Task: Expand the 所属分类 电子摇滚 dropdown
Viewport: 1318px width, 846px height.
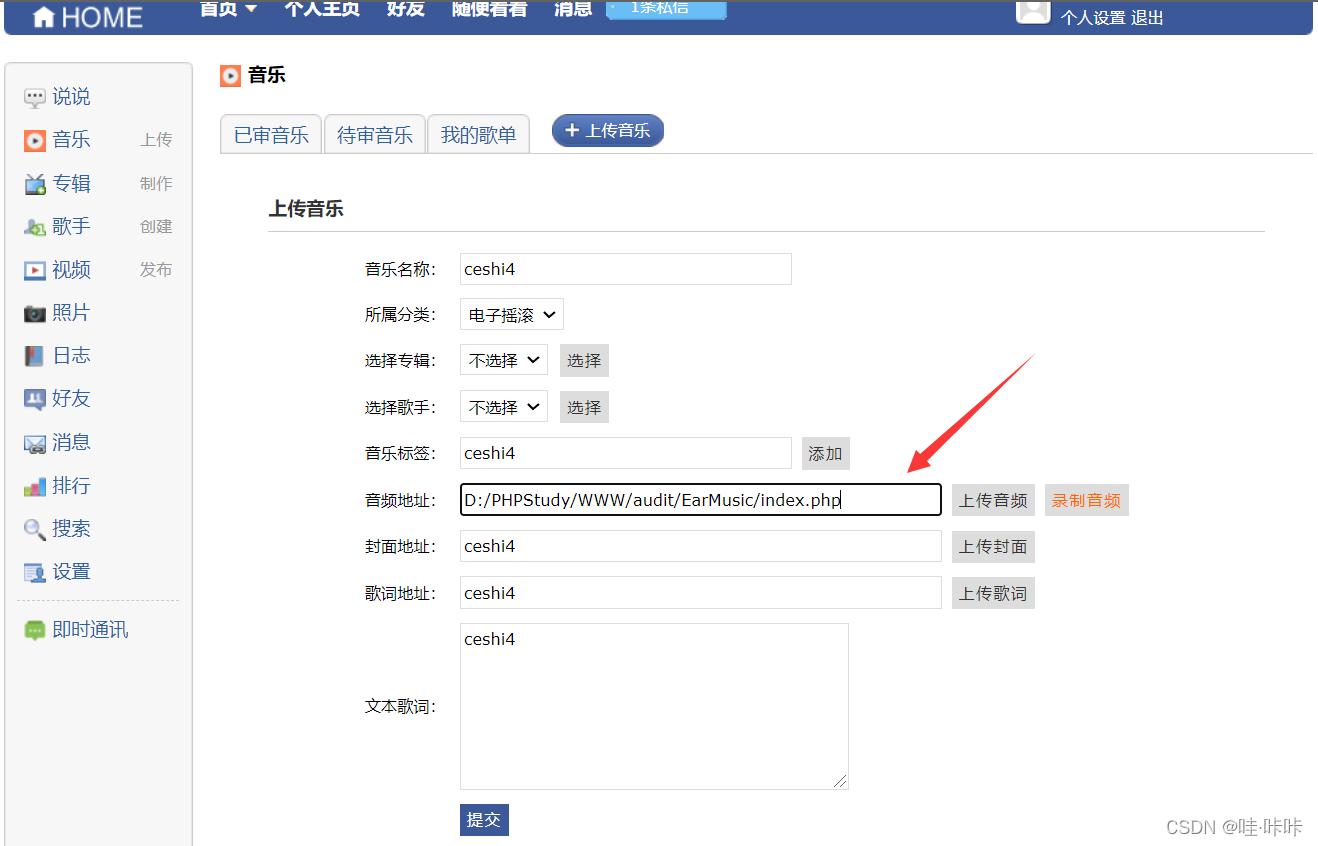Action: (x=512, y=315)
